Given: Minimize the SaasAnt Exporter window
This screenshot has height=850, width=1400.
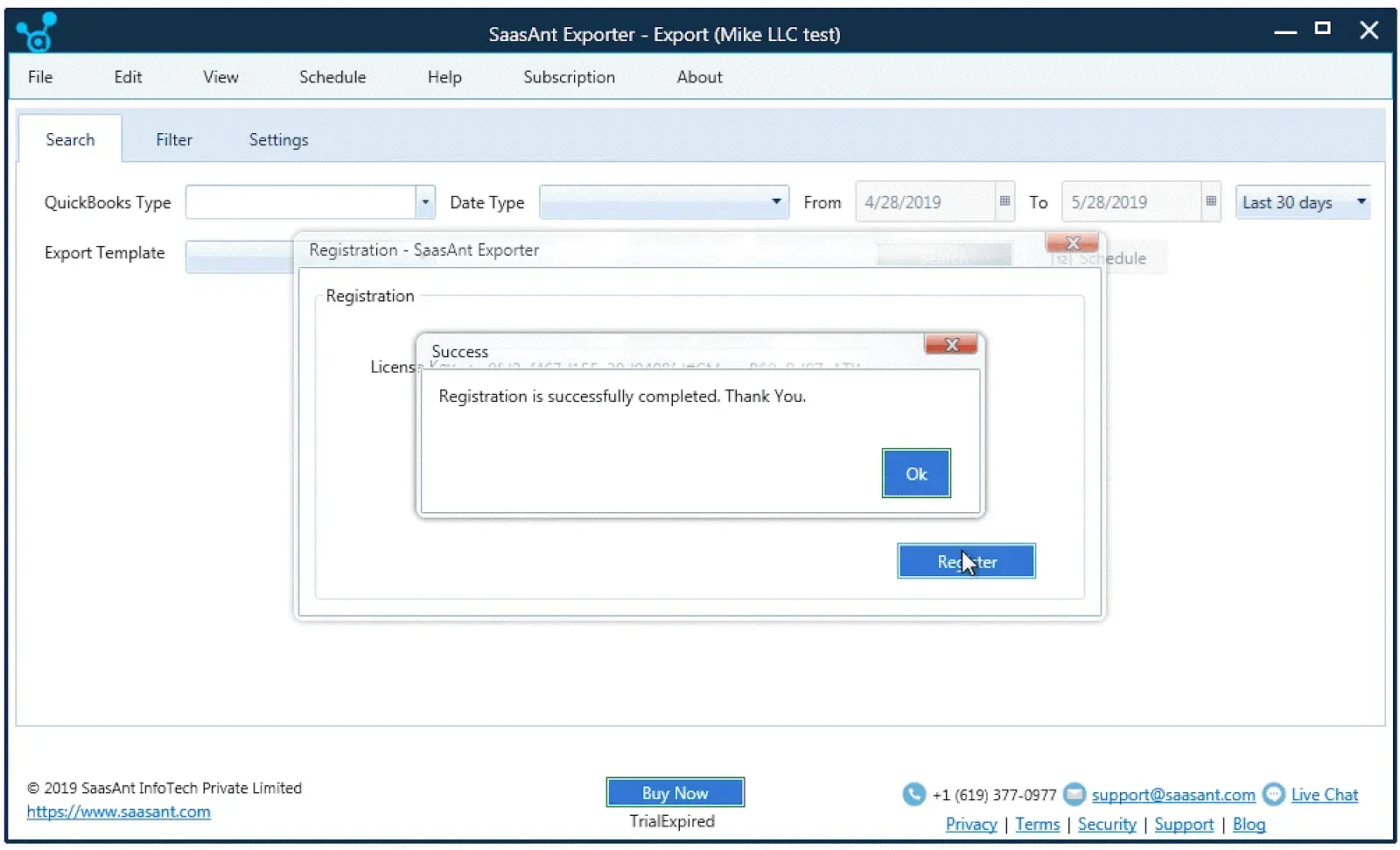Looking at the screenshot, I should pyautogui.click(x=1285, y=32).
